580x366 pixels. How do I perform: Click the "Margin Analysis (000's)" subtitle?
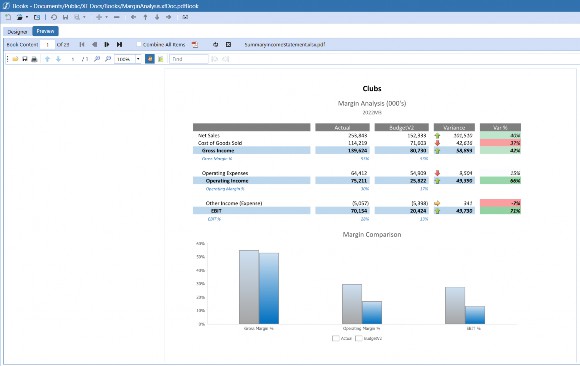(x=372, y=103)
